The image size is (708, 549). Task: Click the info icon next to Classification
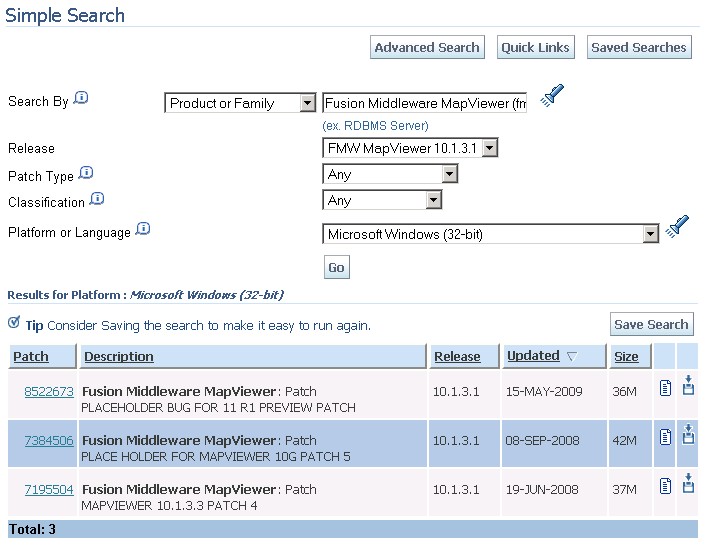click(x=97, y=199)
